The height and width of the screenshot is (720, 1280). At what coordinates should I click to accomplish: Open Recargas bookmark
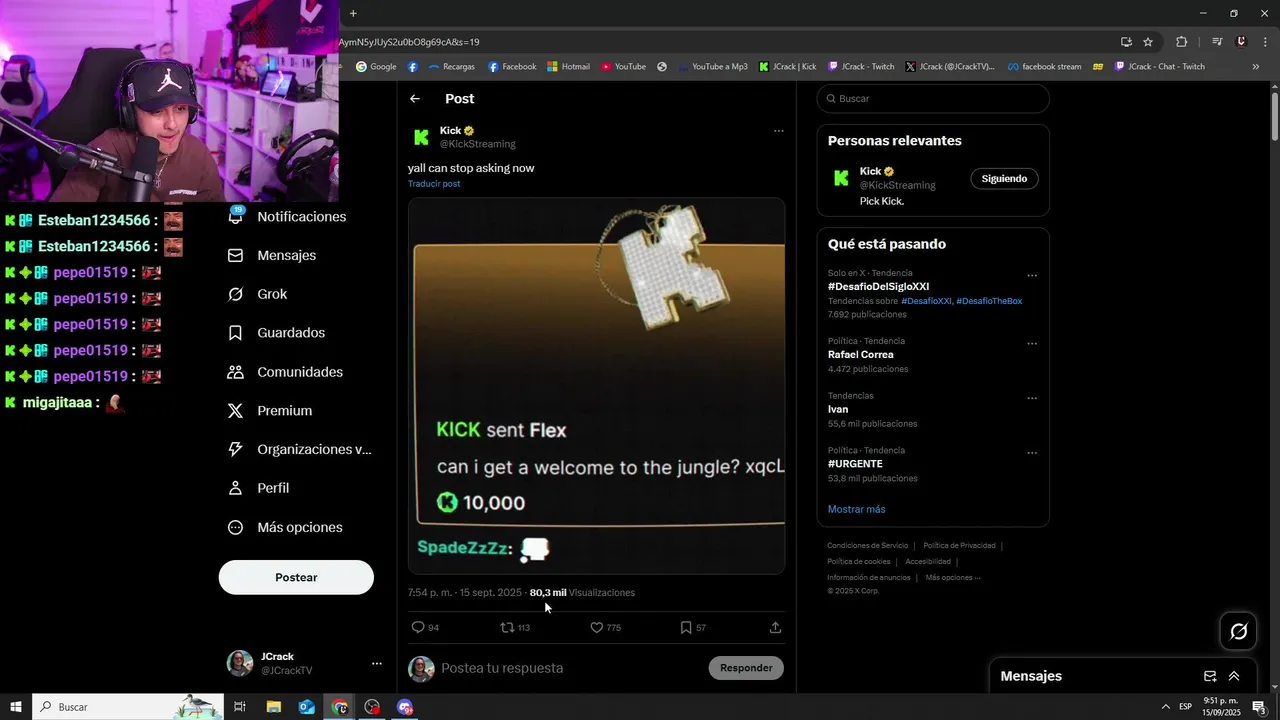click(x=451, y=67)
